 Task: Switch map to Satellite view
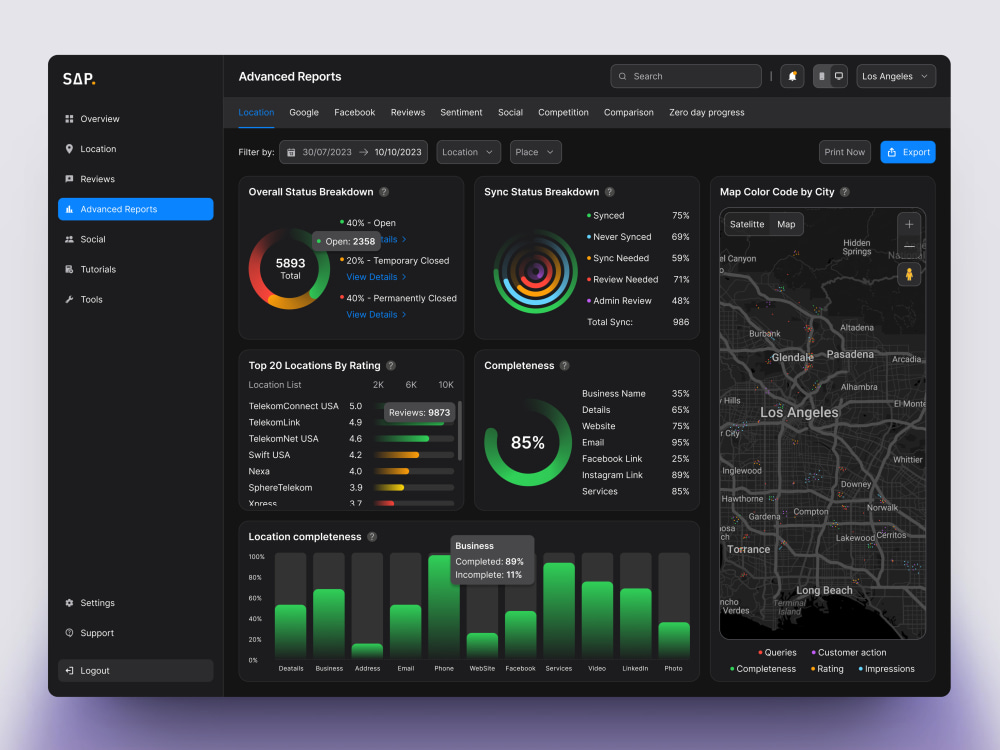point(747,224)
